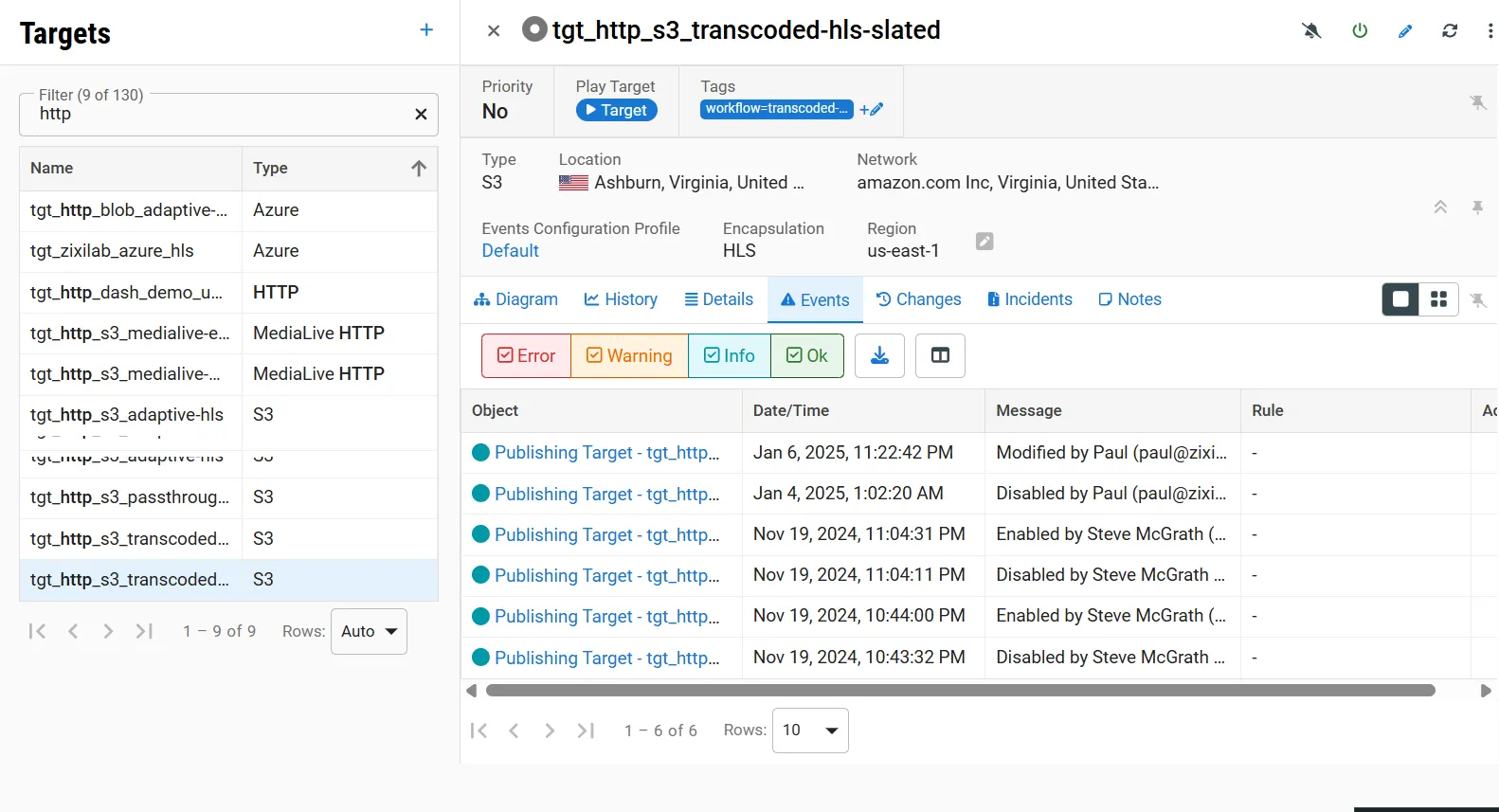Open the targets Rows Auto dropdown
The image size is (1499, 812).
pos(369,631)
